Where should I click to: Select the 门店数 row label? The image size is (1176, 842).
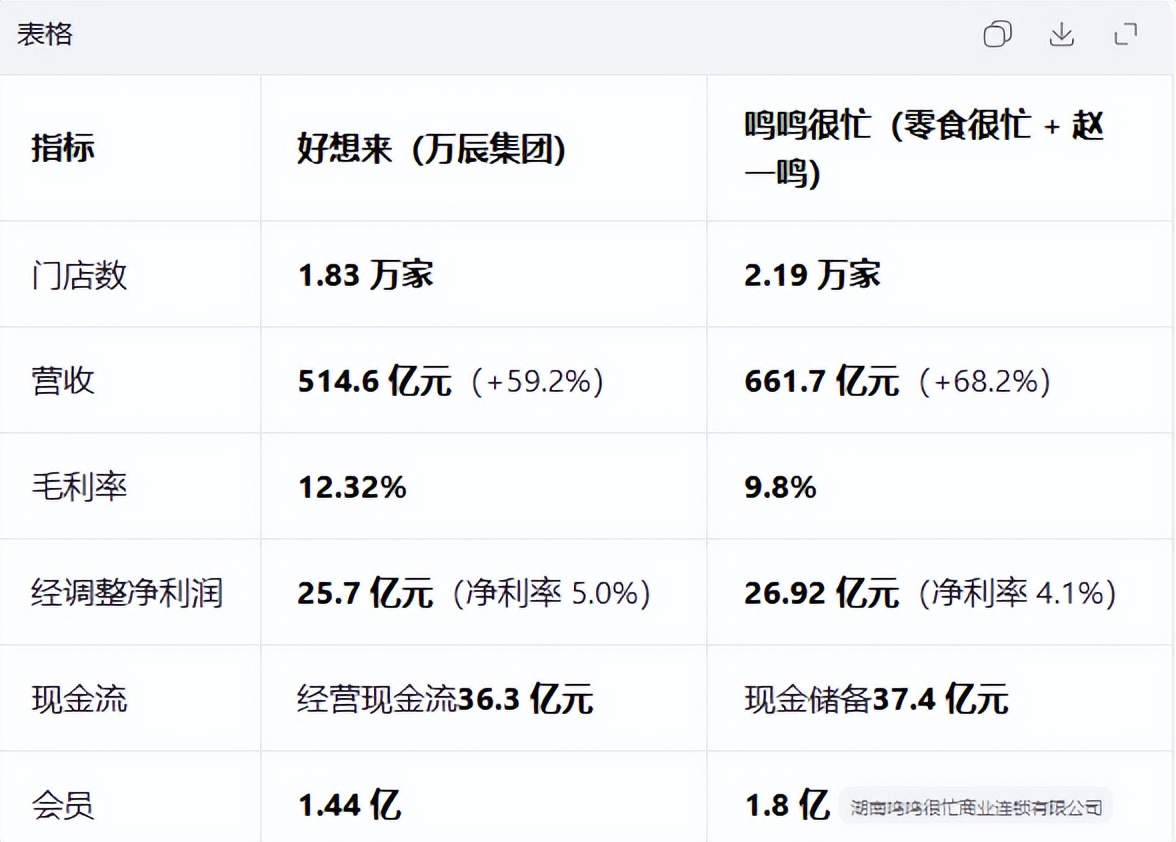[80, 275]
